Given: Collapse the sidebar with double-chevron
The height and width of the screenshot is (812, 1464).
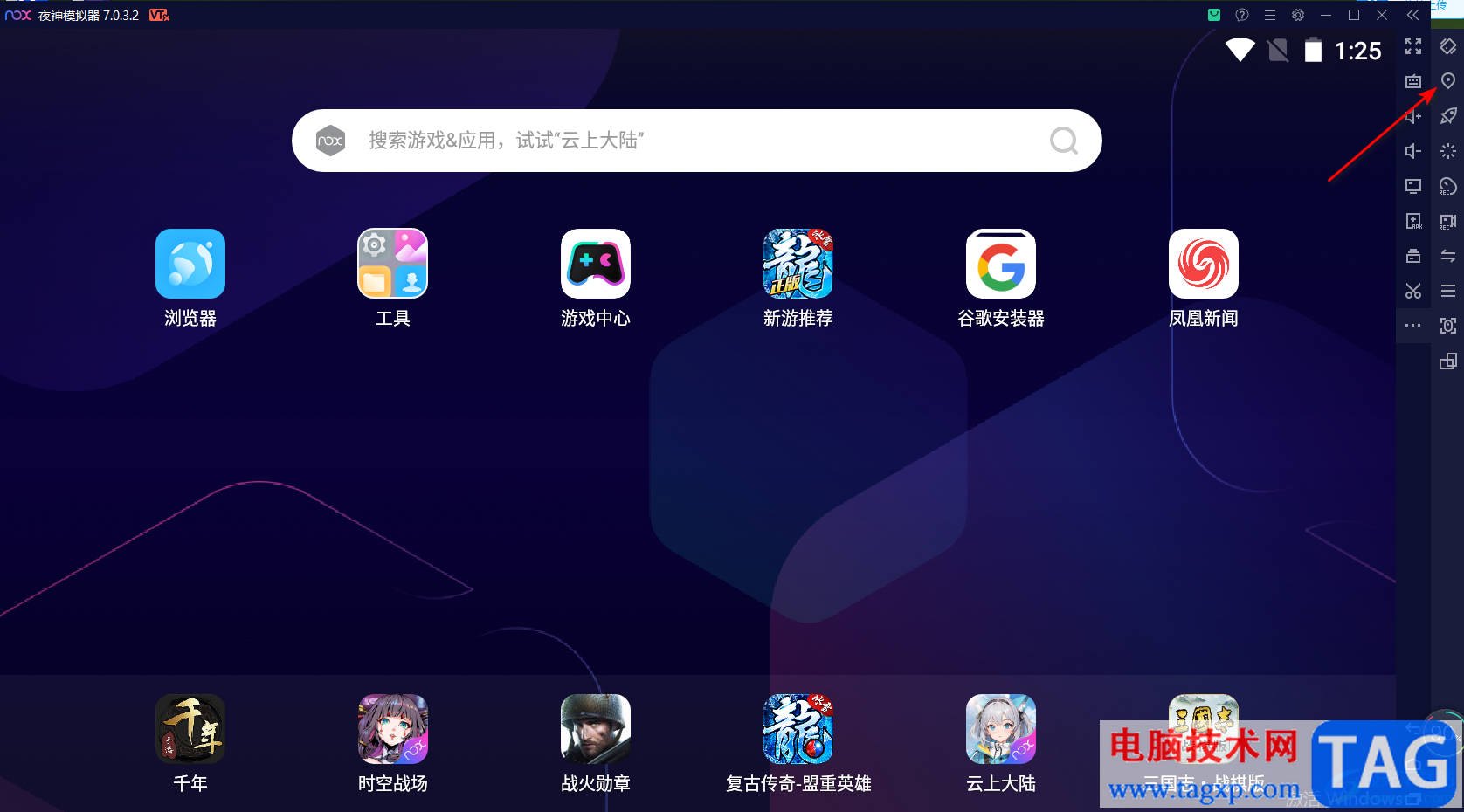Looking at the screenshot, I should 1413,15.
